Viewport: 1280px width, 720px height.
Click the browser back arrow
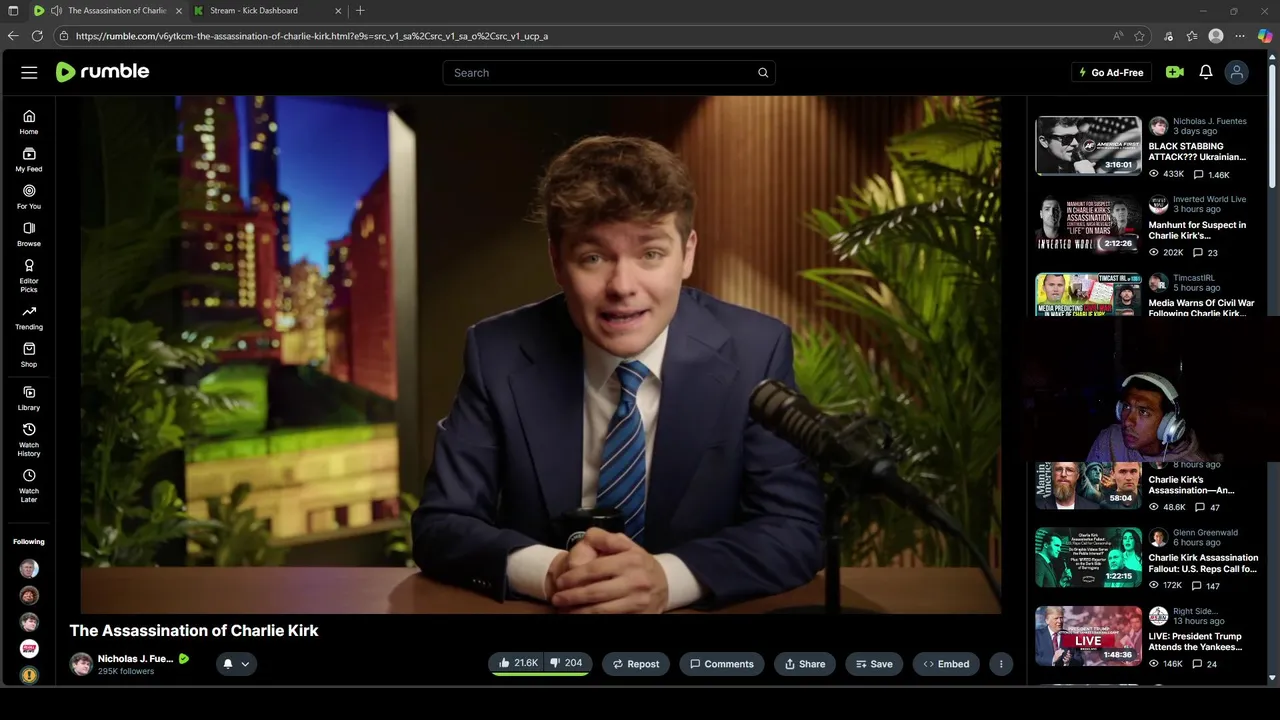pos(13,36)
